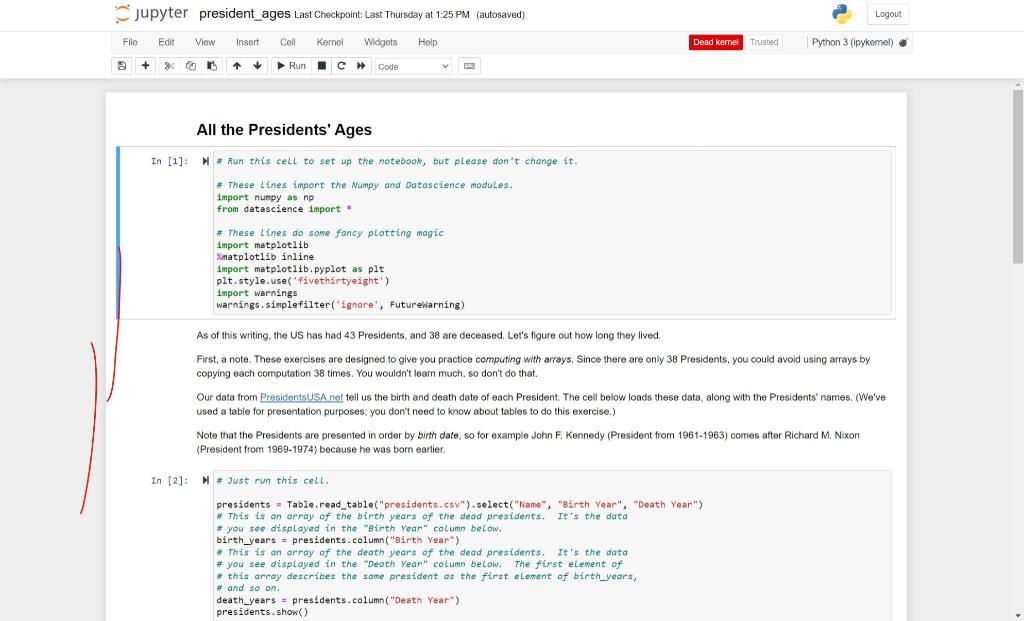Copy the selected cells

coord(190,65)
